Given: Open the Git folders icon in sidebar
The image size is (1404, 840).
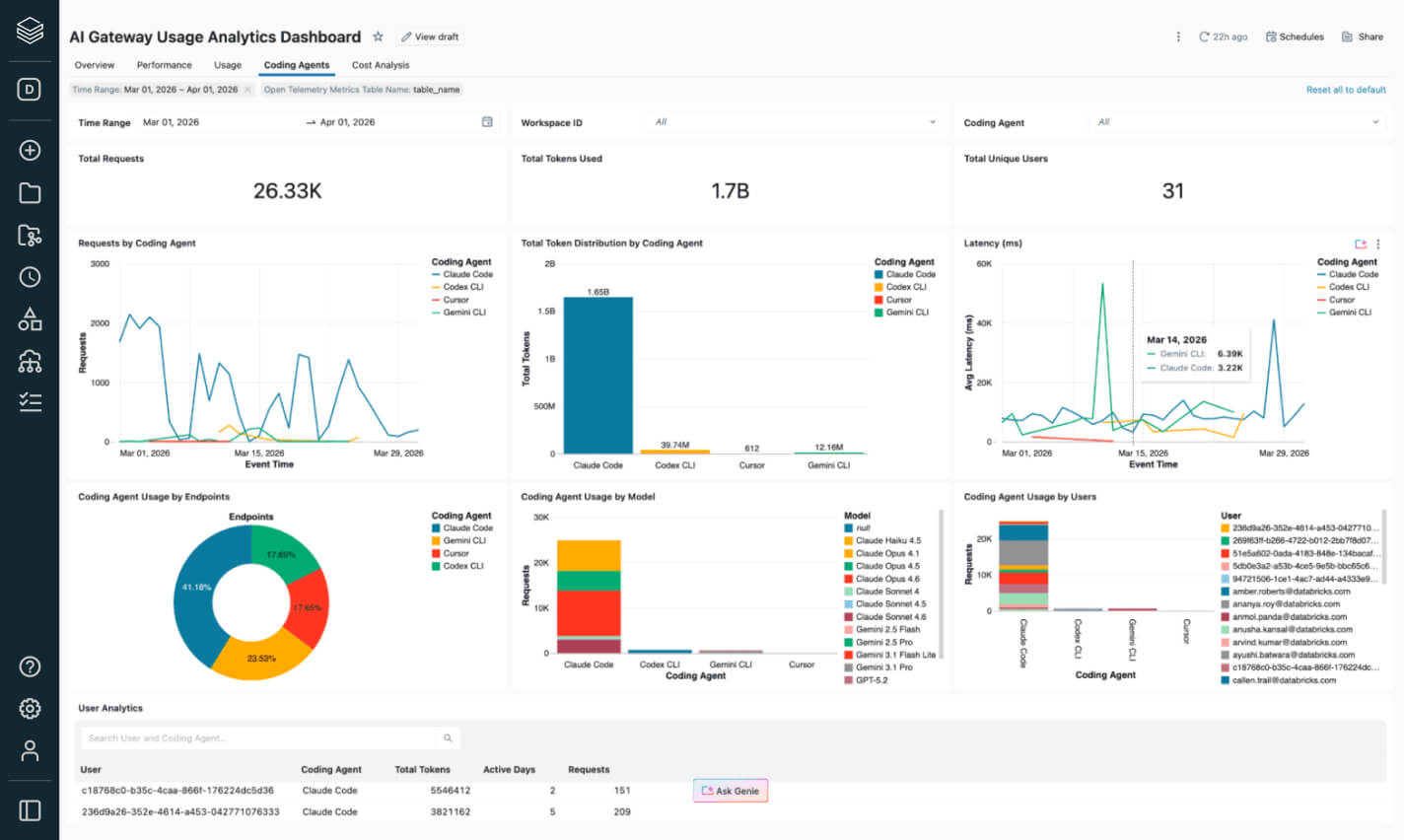Looking at the screenshot, I should [30, 235].
